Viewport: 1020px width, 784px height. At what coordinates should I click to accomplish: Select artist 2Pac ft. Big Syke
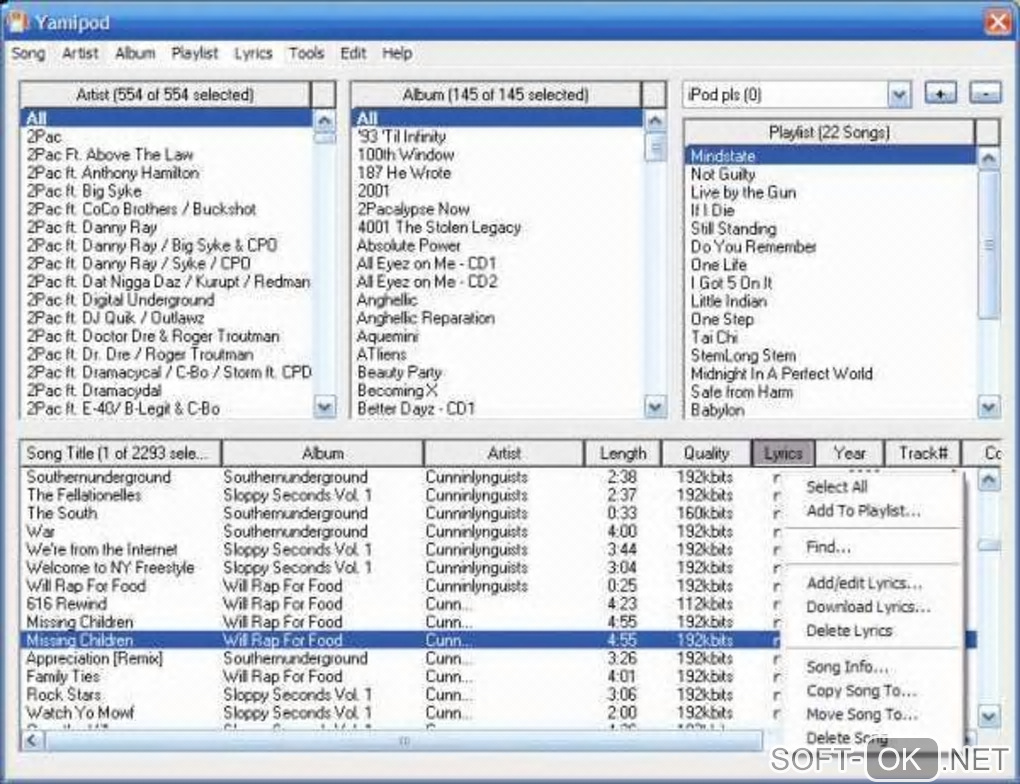click(x=167, y=191)
